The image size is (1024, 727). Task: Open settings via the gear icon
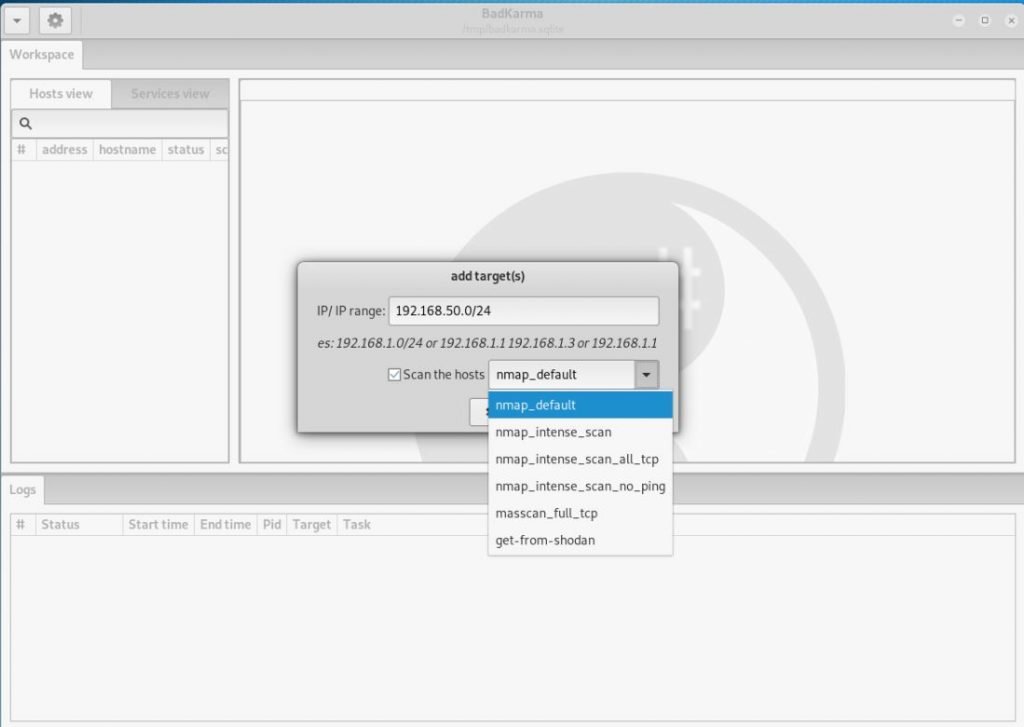click(x=55, y=21)
